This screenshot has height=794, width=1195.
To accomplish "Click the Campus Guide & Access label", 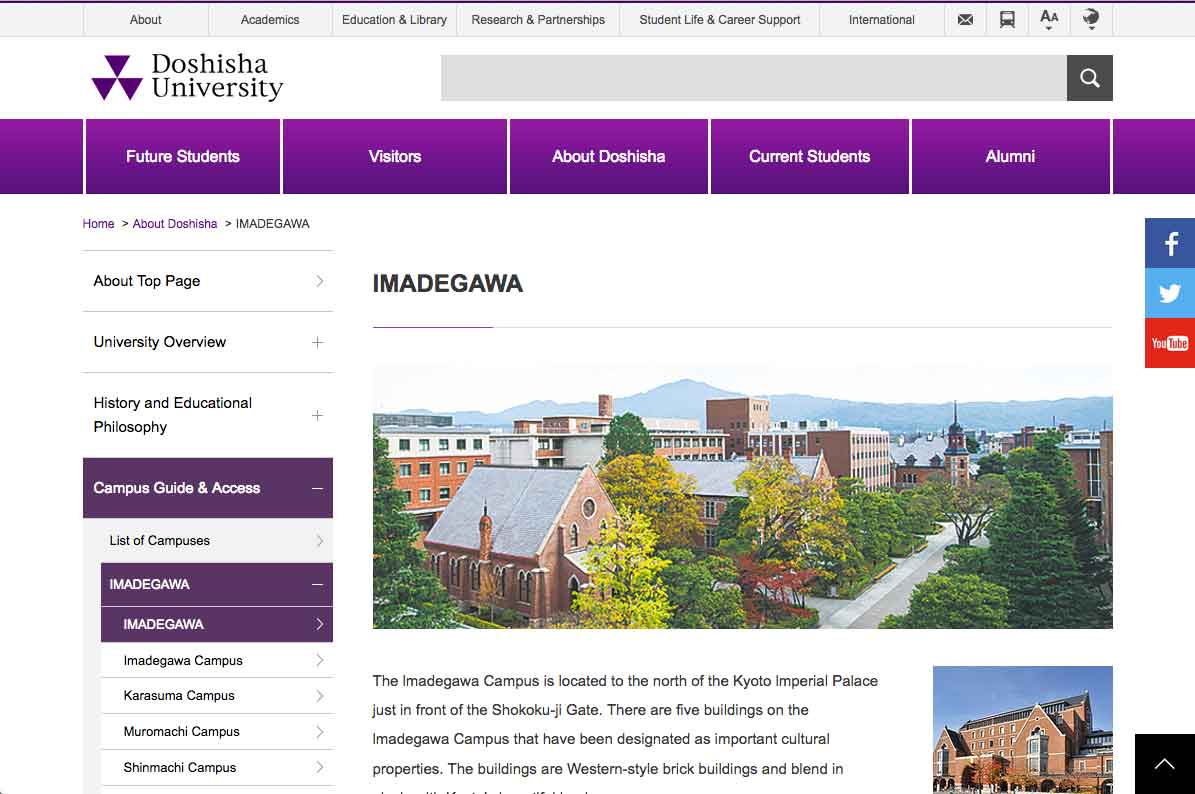I will point(177,488).
